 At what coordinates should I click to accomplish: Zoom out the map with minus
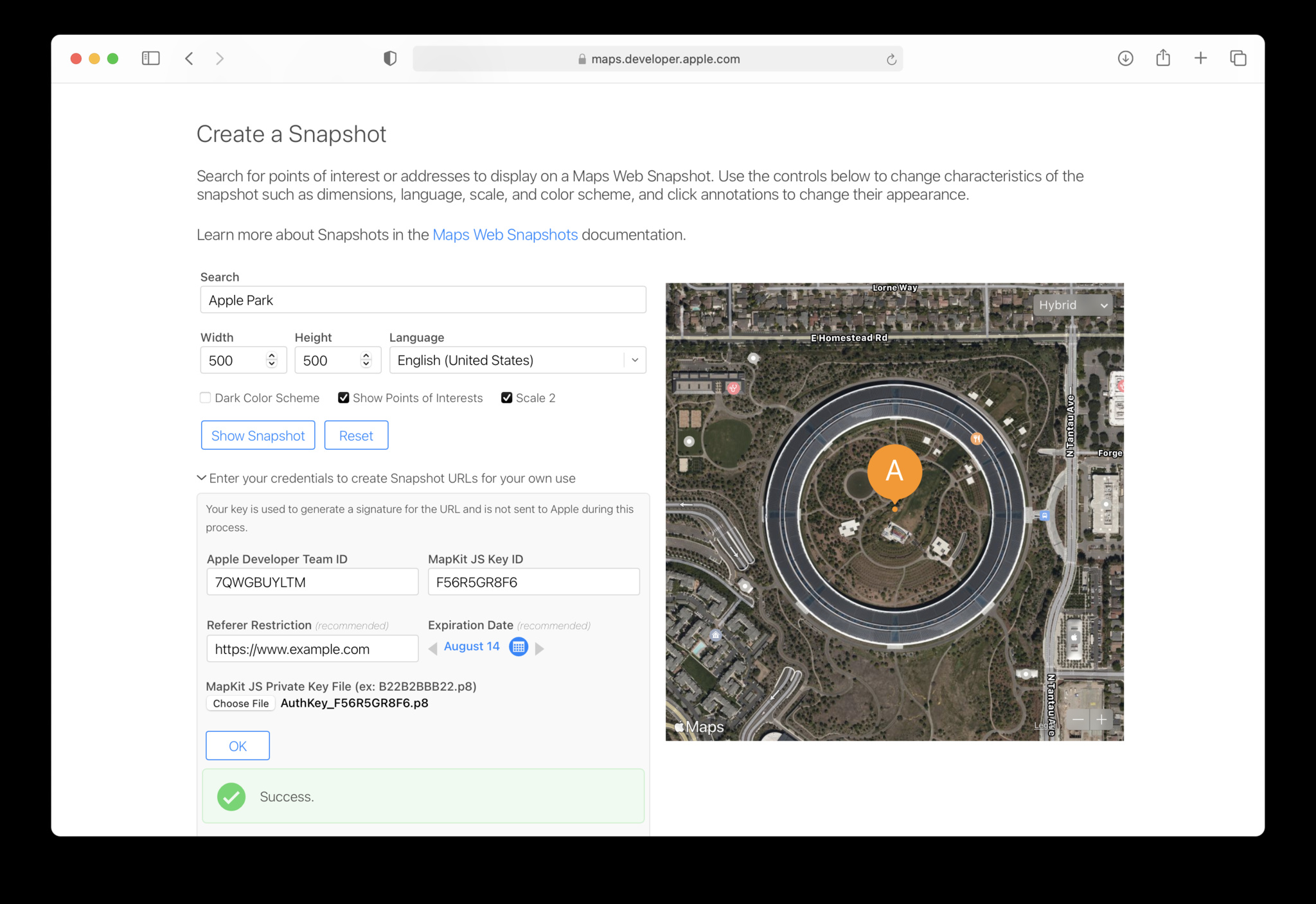coord(1078,720)
